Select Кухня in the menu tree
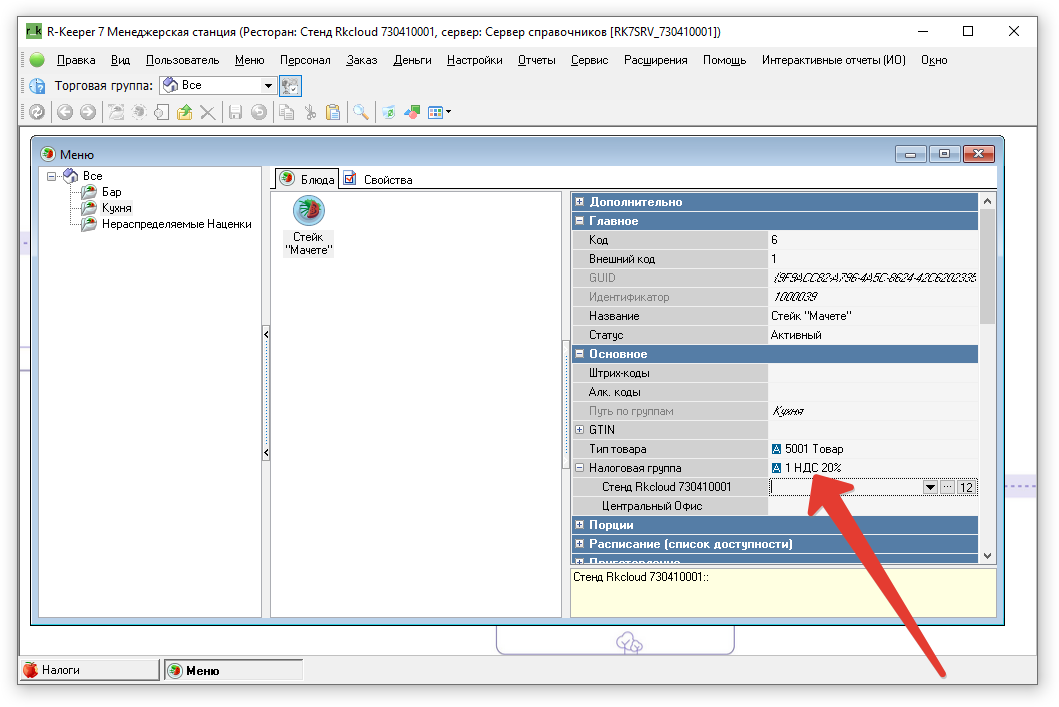 [116, 208]
